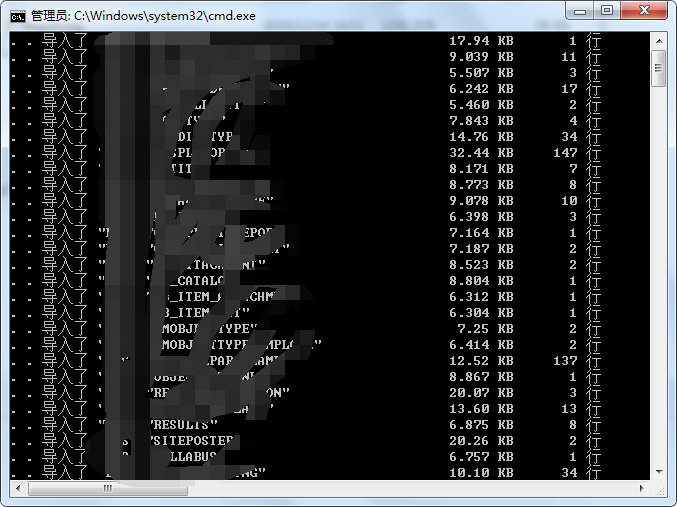Click row count 34 next to 14.76 KB

569,137
